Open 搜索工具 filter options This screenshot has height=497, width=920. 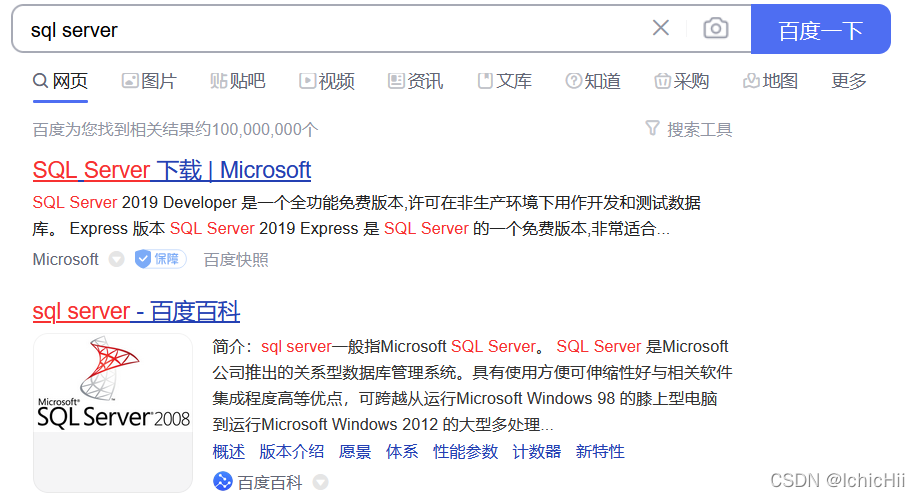tap(699, 130)
